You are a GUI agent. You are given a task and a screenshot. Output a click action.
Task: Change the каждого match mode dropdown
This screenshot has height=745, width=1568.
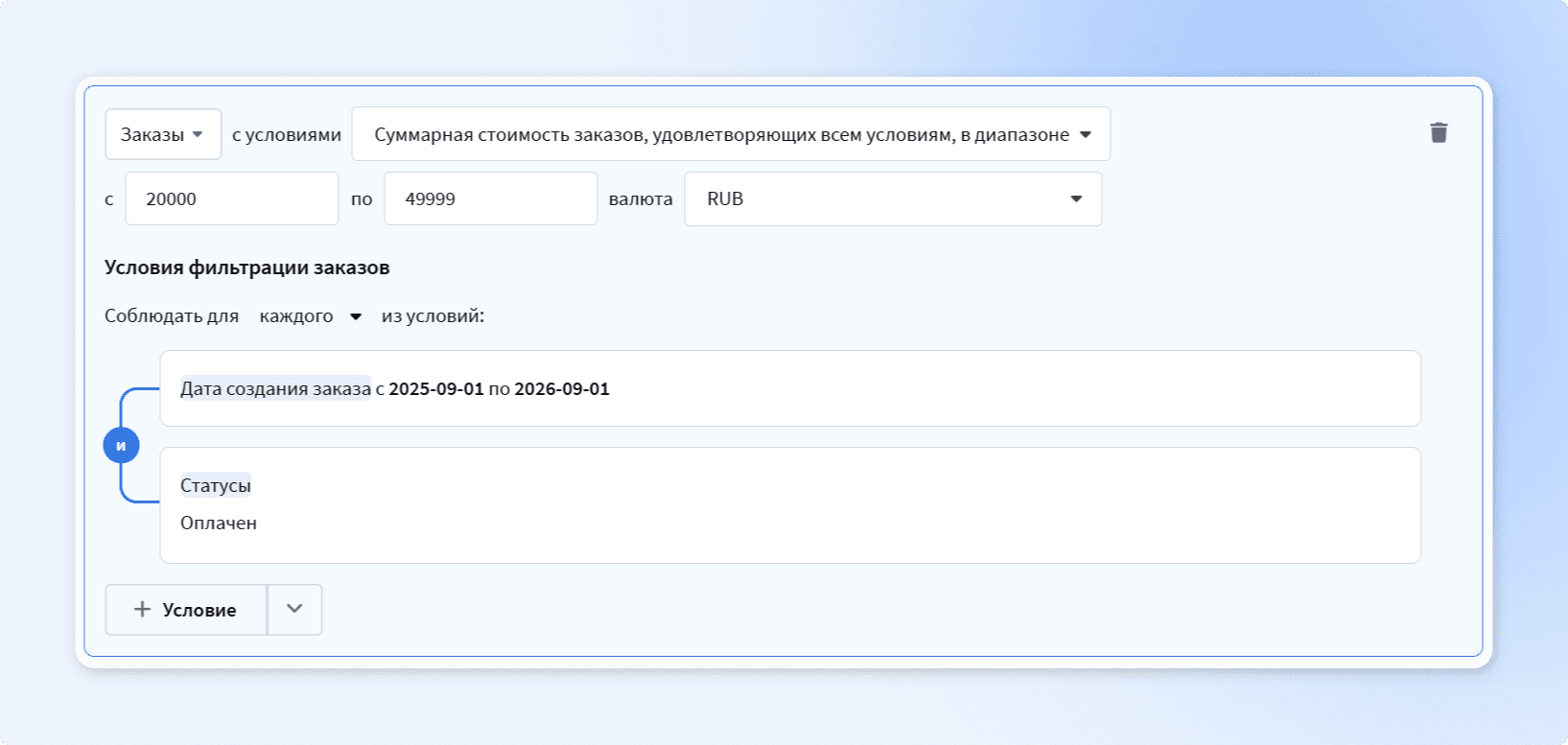310,316
